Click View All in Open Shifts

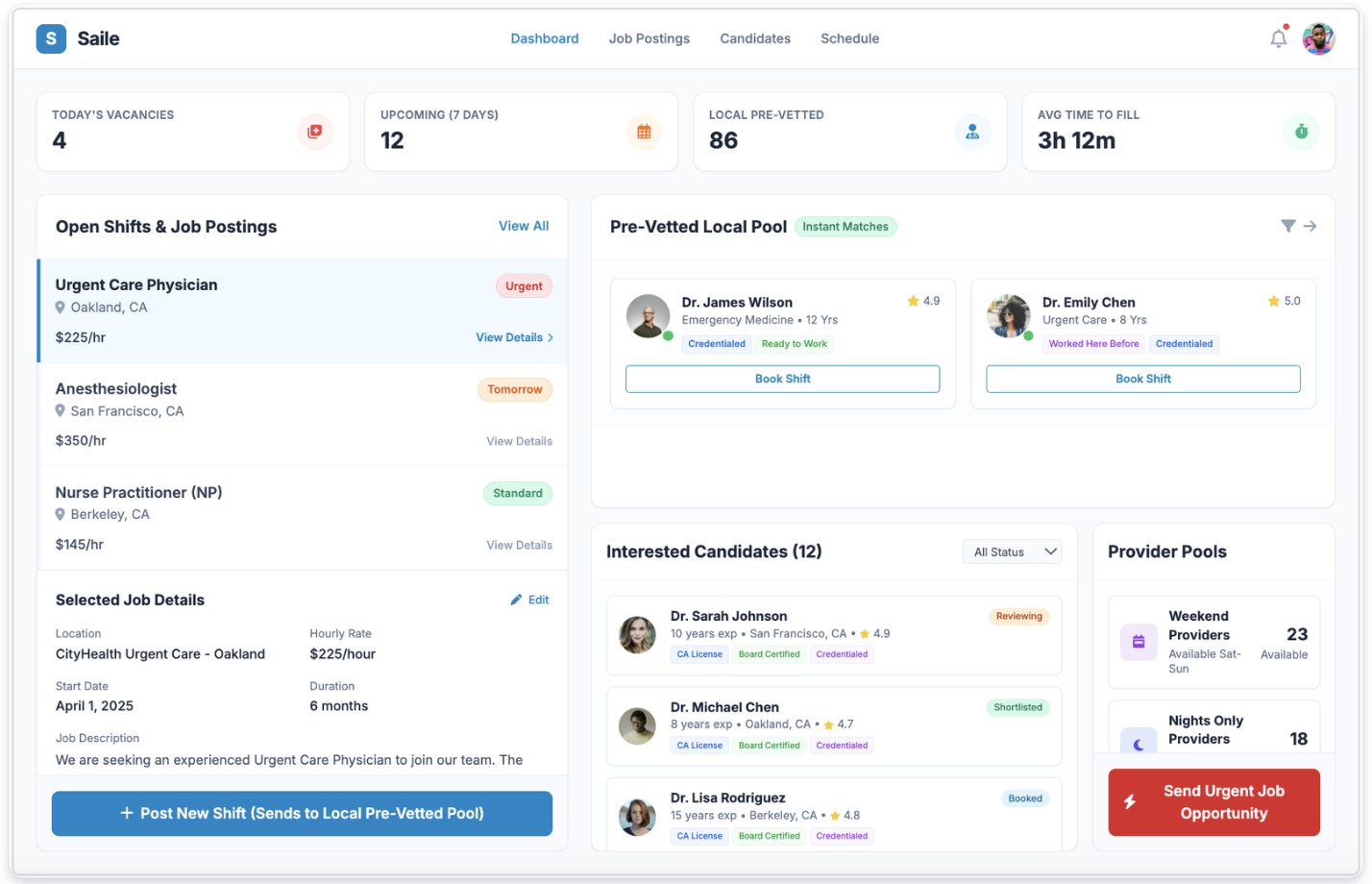tap(524, 226)
